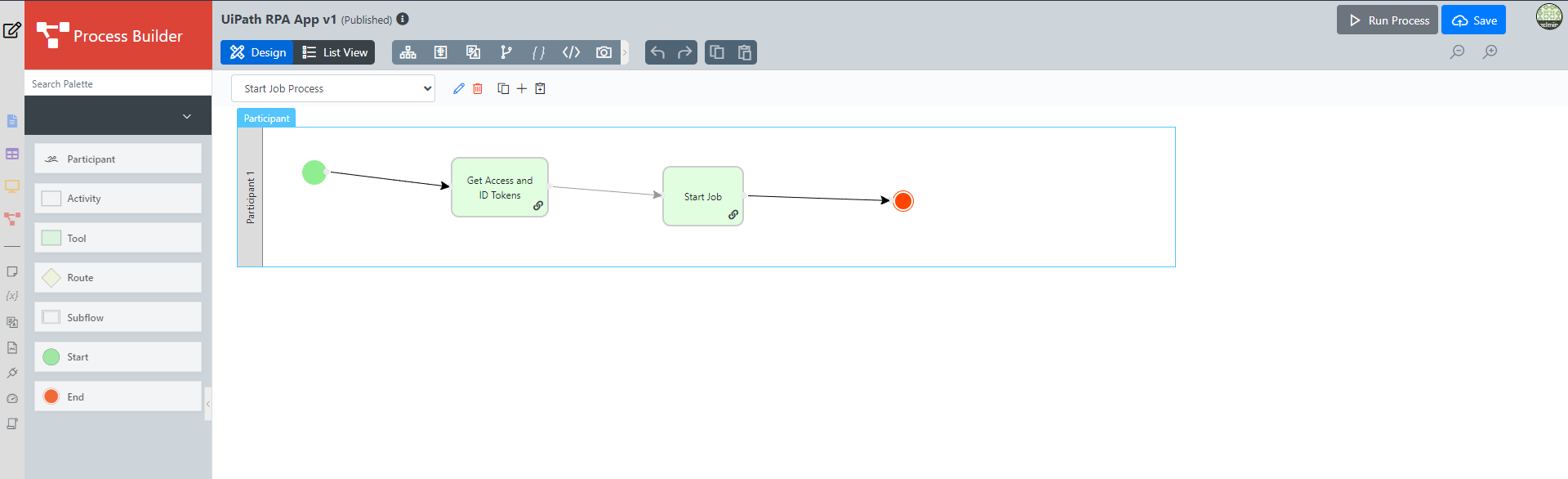Click the Save button

point(1473,20)
